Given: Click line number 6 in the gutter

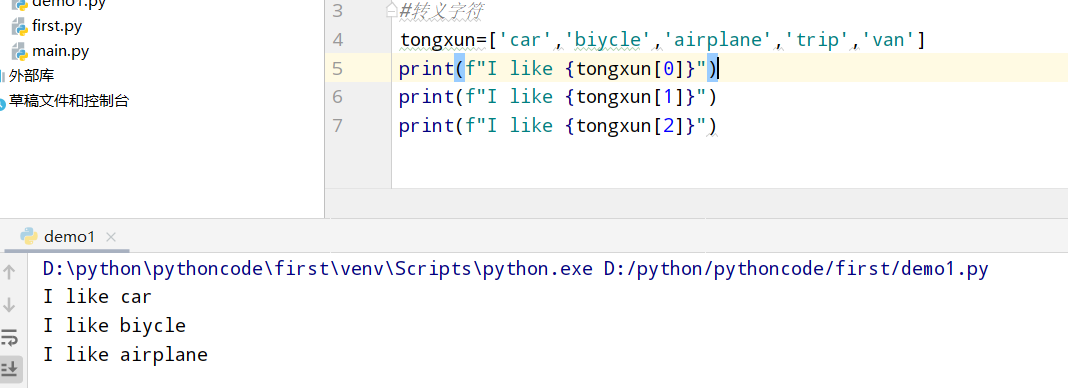Looking at the screenshot, I should pos(338,97).
